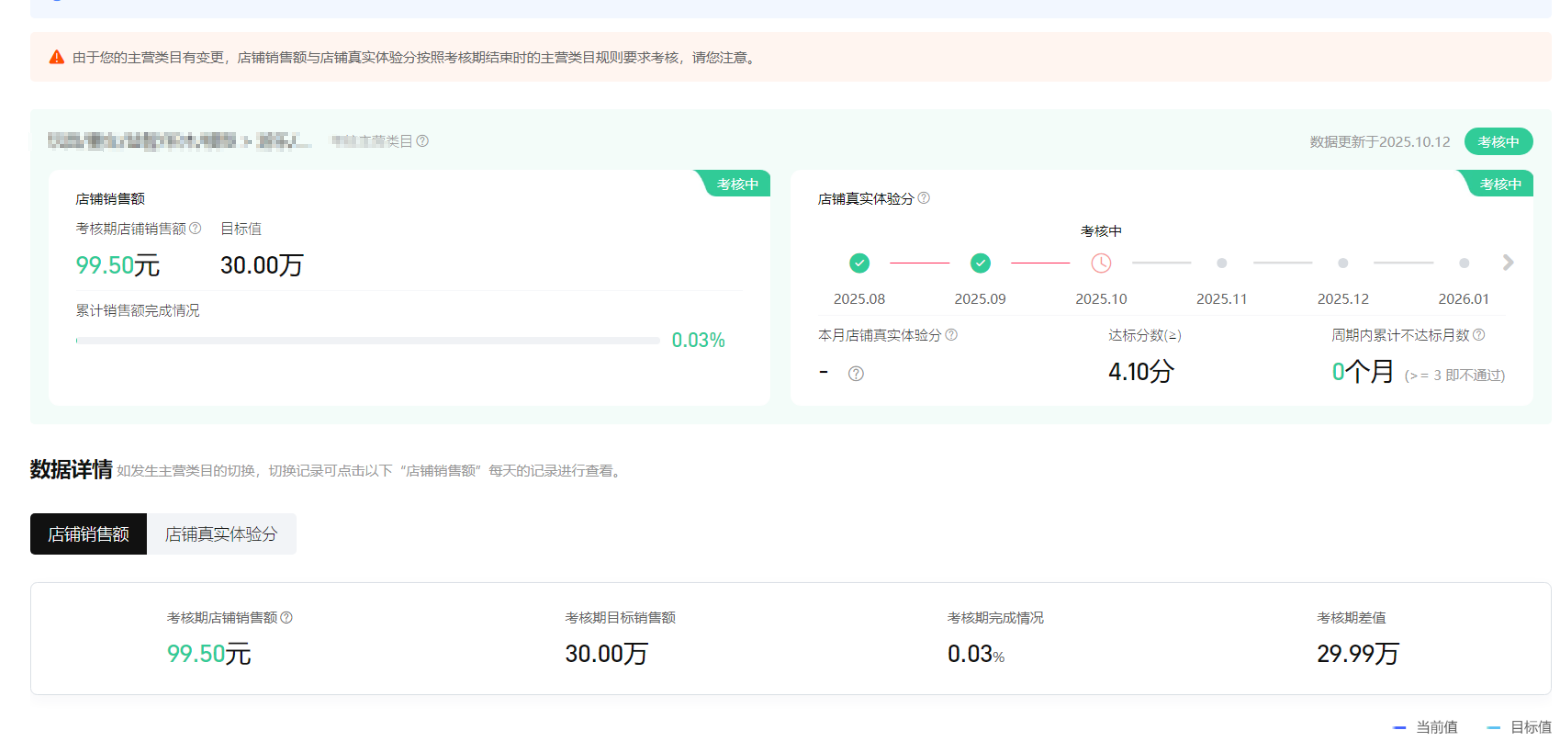Click help icon next to 主营类目
The height and width of the screenshot is (743, 1555).
click(423, 142)
